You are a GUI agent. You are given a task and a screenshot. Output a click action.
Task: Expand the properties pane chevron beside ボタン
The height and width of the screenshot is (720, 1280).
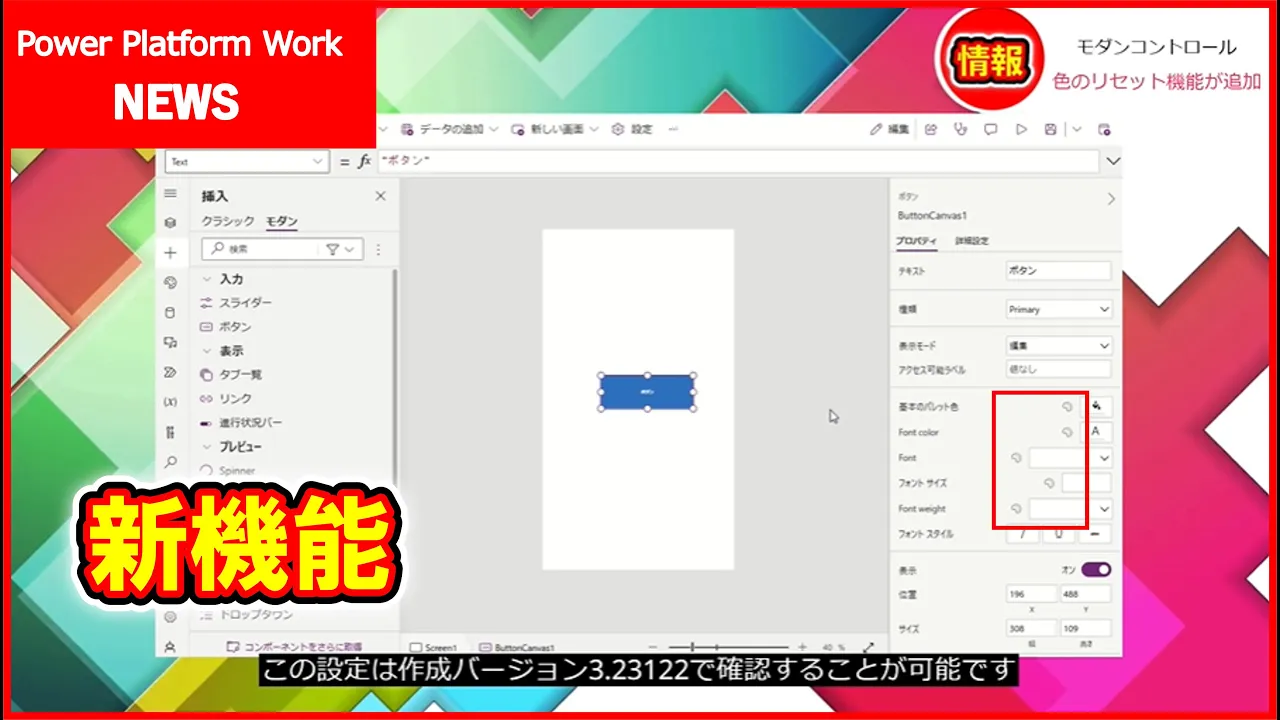pos(1111,199)
